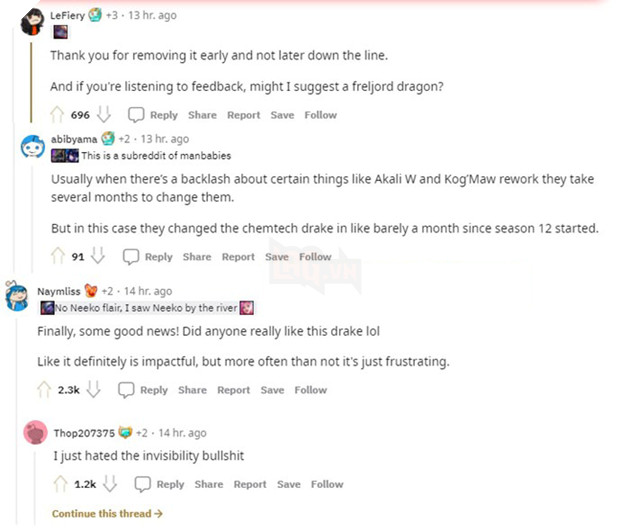Follow Naymliss's comment
The width and height of the screenshot is (630, 531).
pyautogui.click(x=311, y=390)
